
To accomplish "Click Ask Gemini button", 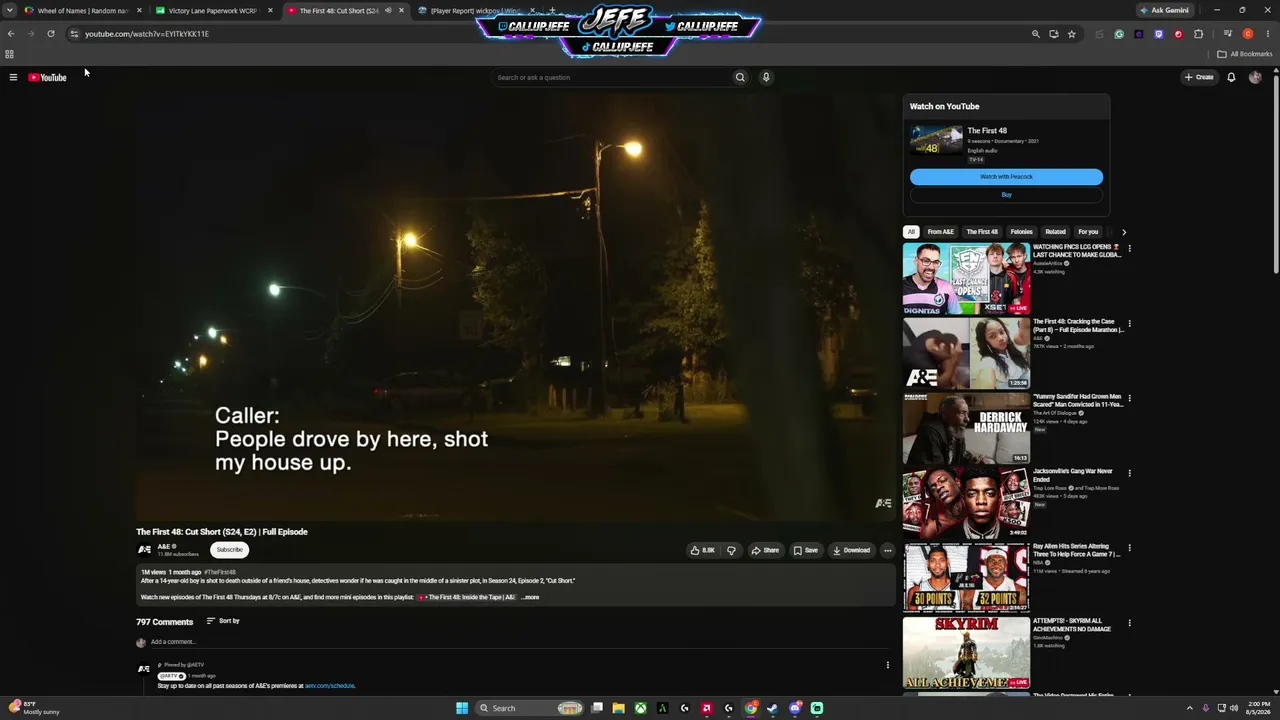I will (1165, 11).
